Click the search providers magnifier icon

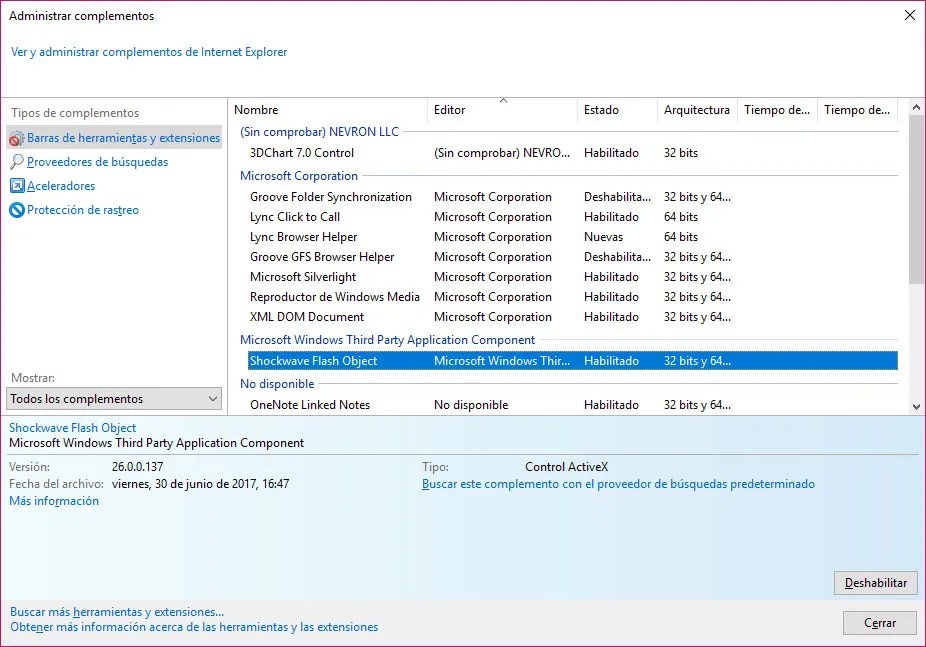coord(17,162)
